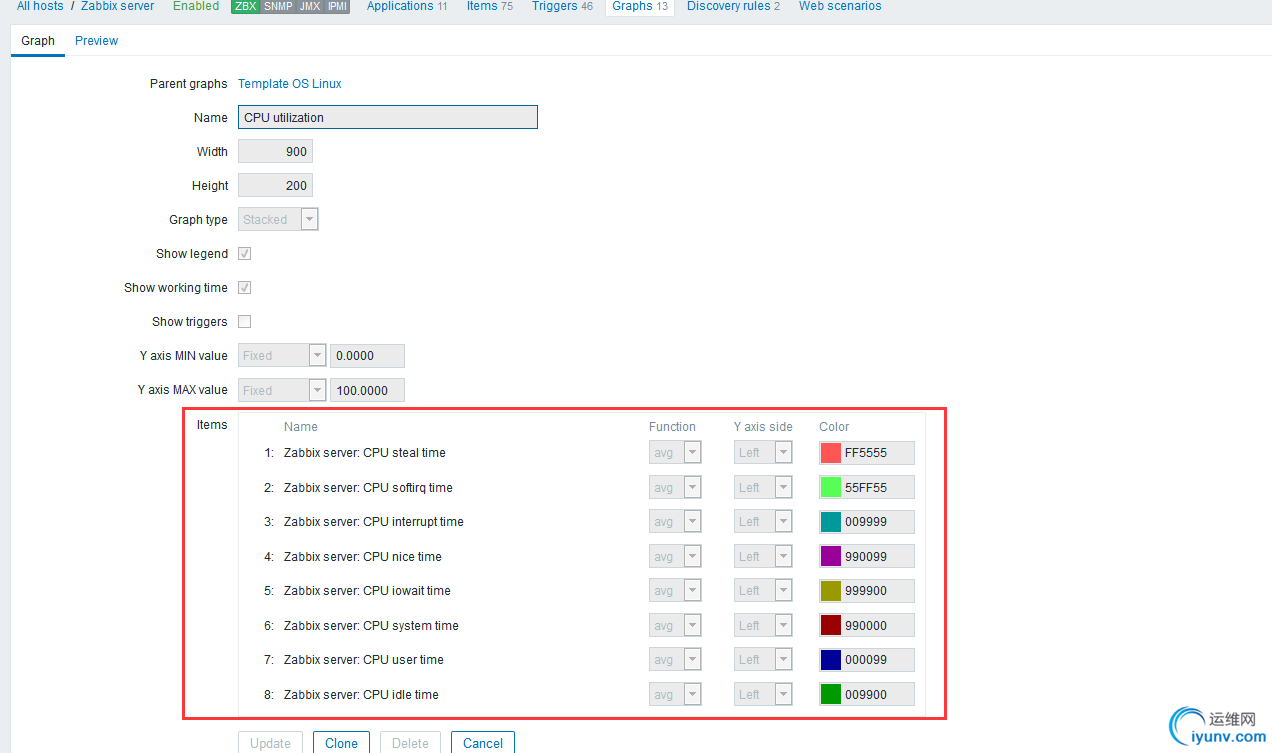Click the Name field containing CPU utilization
The width and height of the screenshot is (1272, 753).
pos(388,117)
